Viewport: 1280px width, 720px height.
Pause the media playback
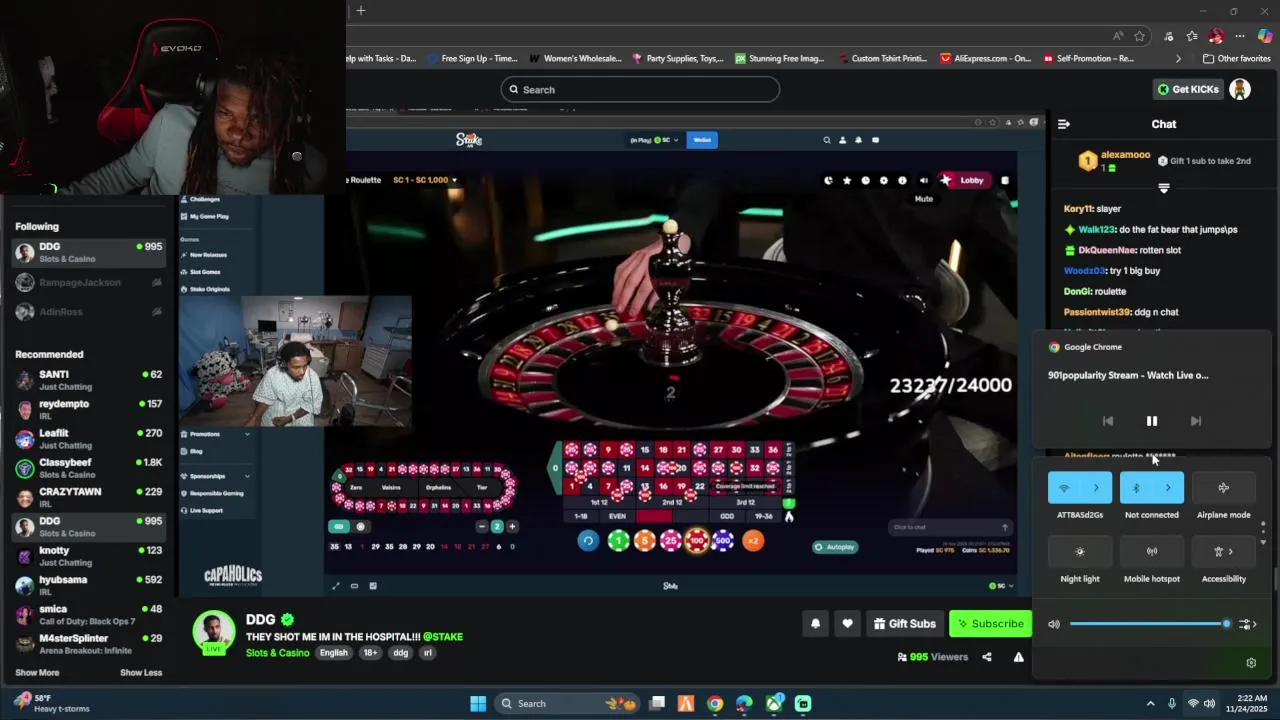click(x=1152, y=421)
